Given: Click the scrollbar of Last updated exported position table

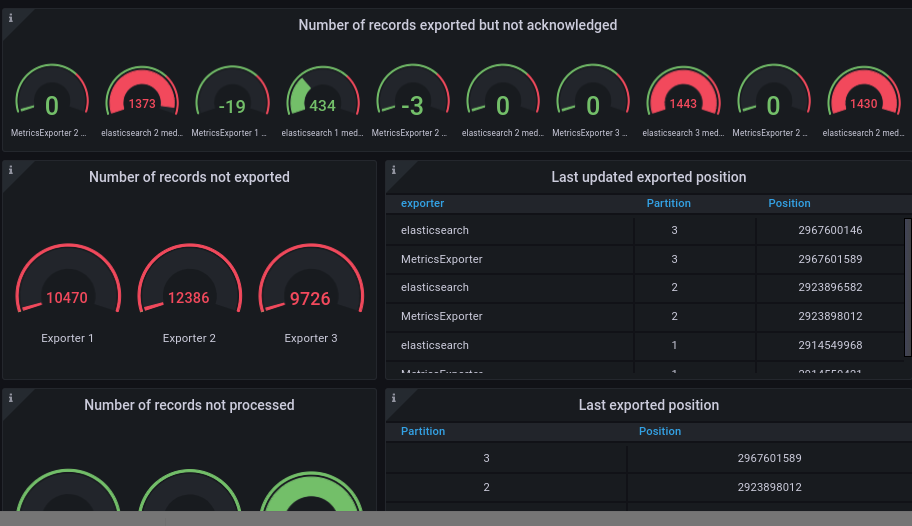Looking at the screenshot, I should click(x=907, y=287).
